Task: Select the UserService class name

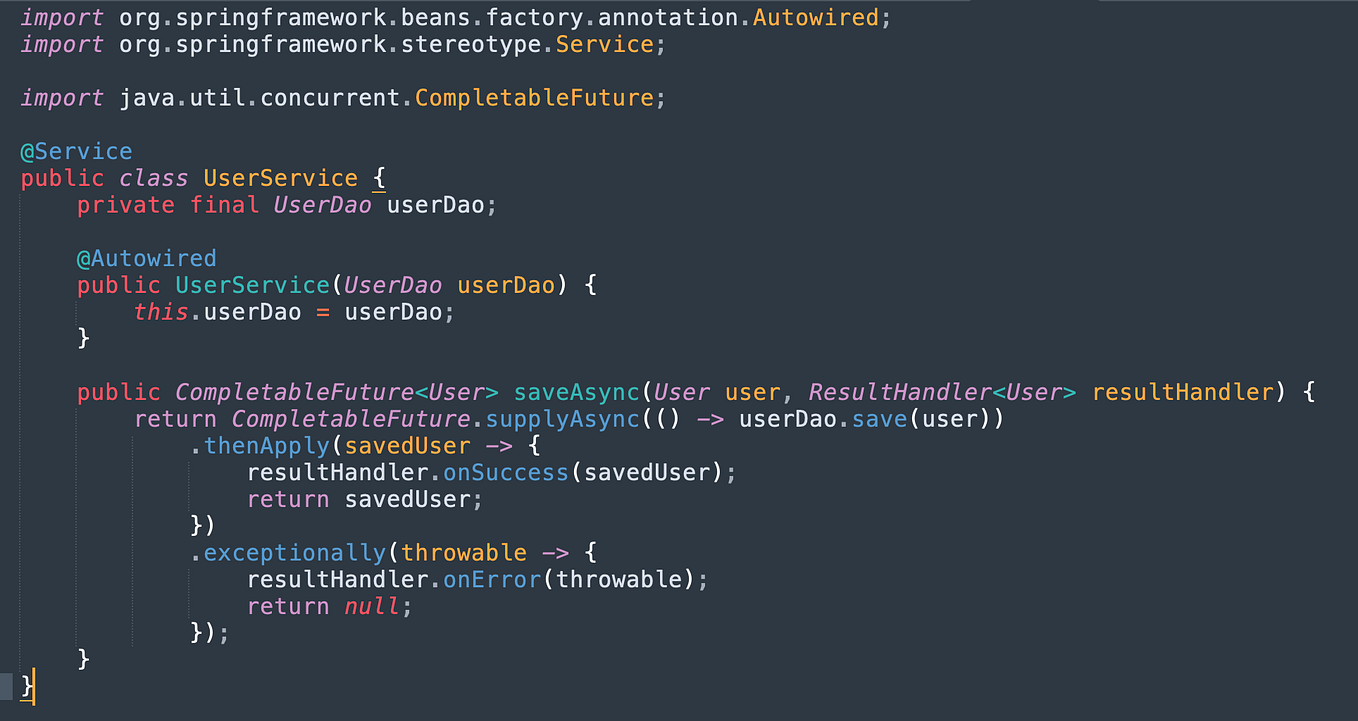Action: click(280, 177)
